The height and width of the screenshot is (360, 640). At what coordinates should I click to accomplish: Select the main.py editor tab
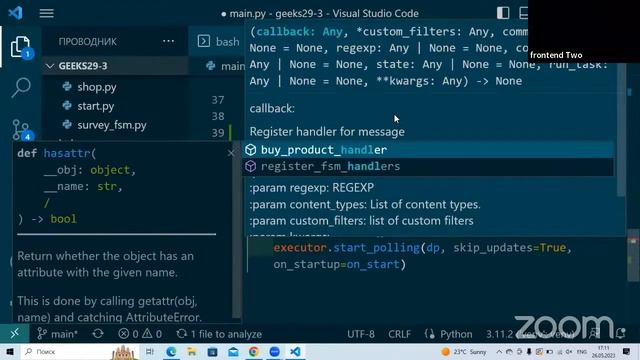point(225,66)
